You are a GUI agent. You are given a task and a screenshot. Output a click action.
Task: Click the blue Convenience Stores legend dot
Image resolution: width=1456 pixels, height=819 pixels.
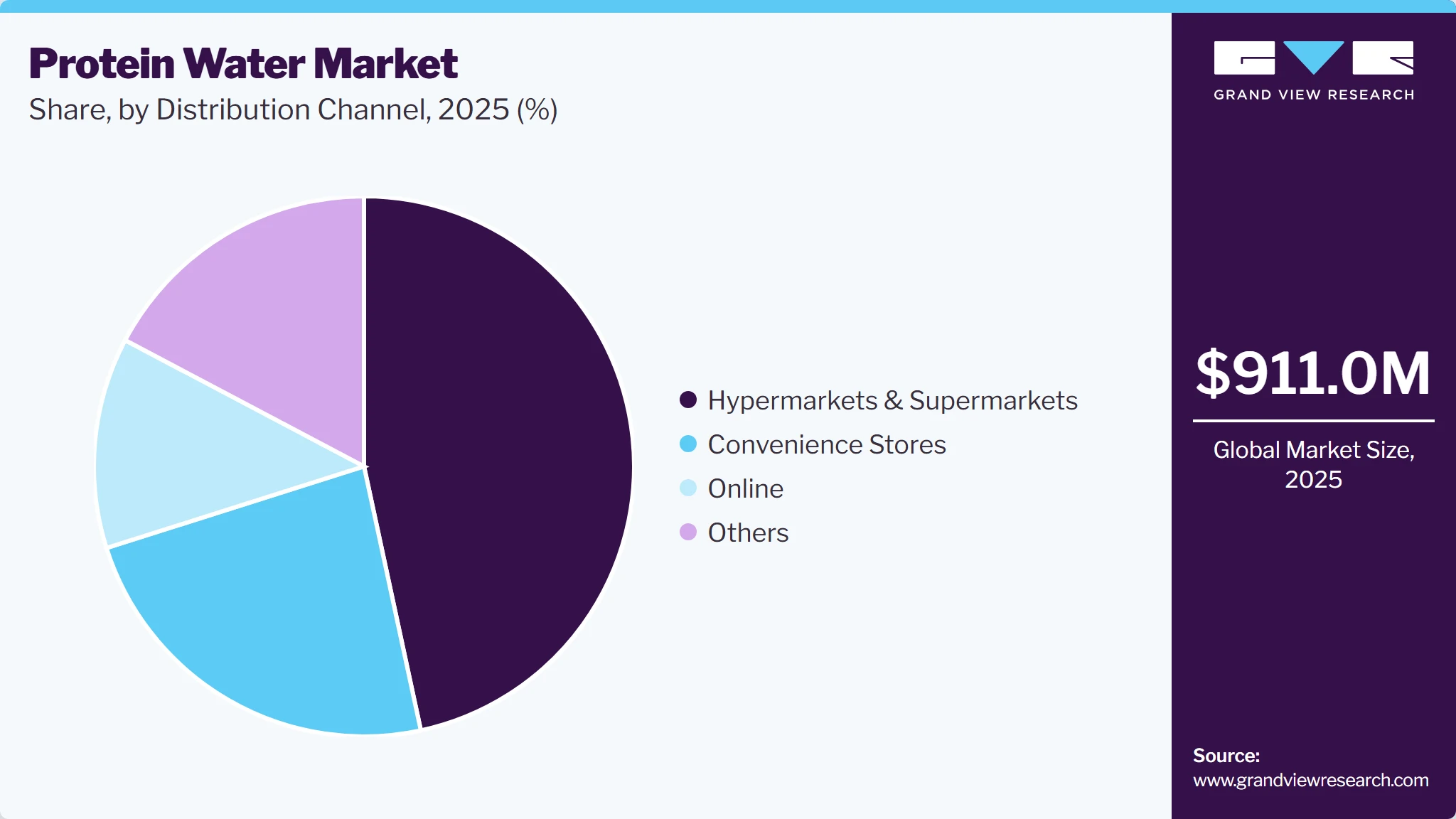687,444
